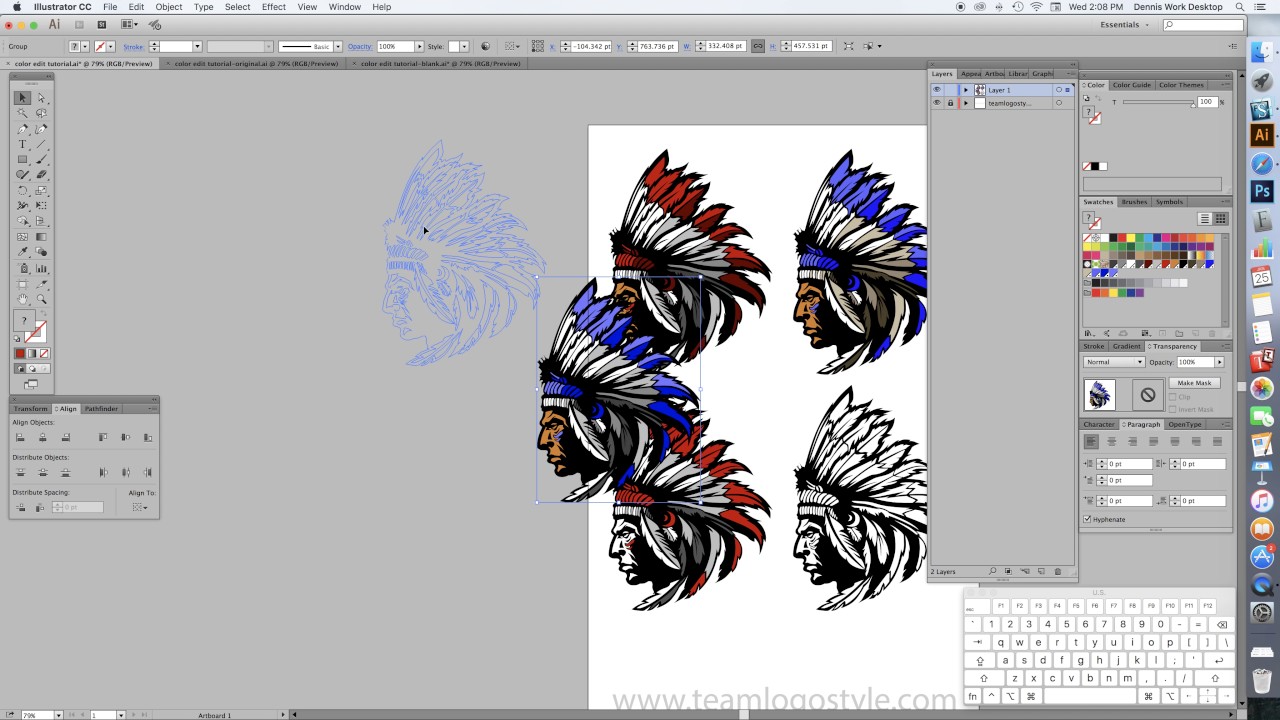This screenshot has height=720, width=1280.
Task: Switch to the Color Guide tab
Action: (1131, 85)
